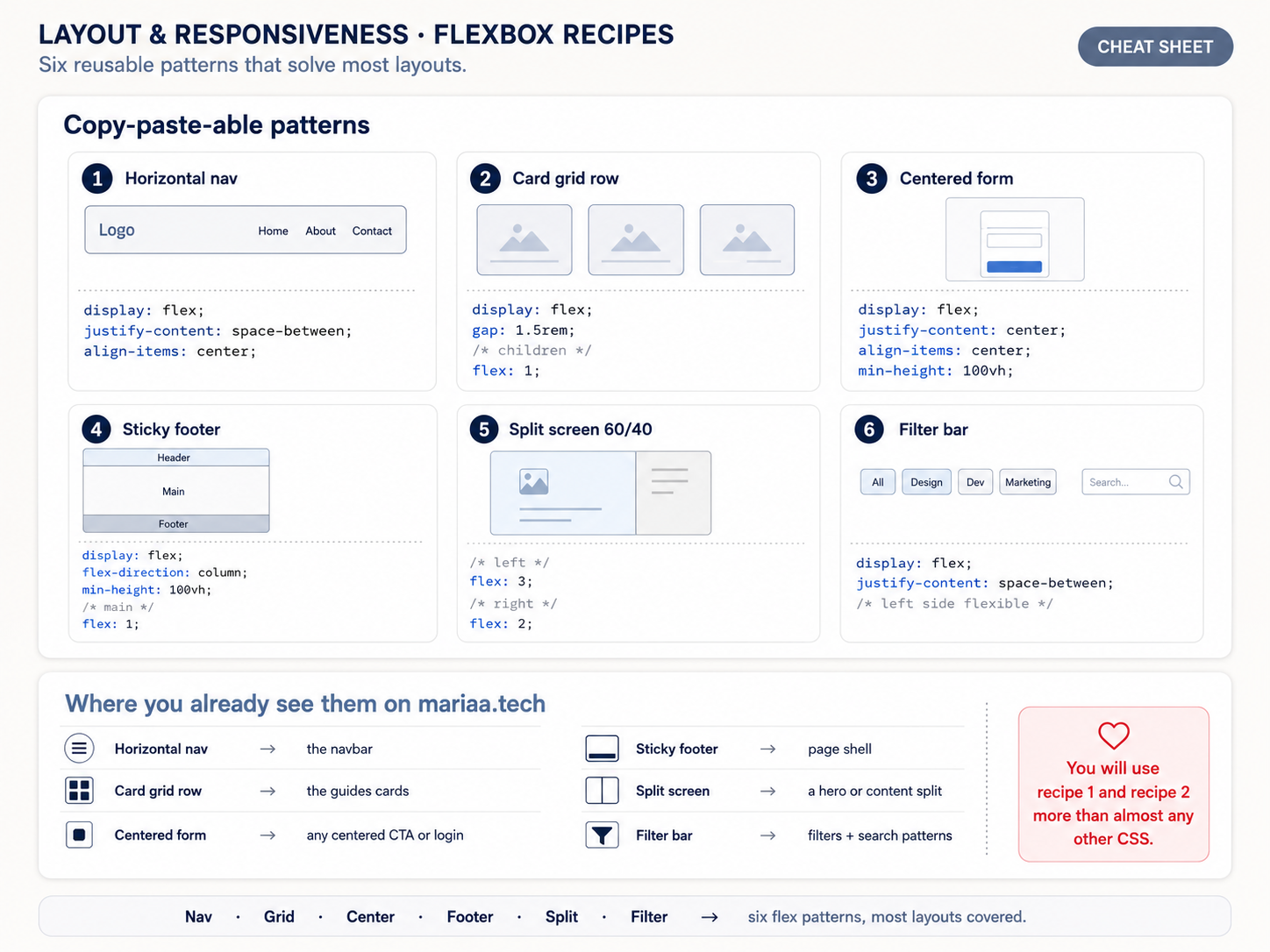
Task: Click the hamburger icon beside Horizontal nav
Action: [79, 748]
